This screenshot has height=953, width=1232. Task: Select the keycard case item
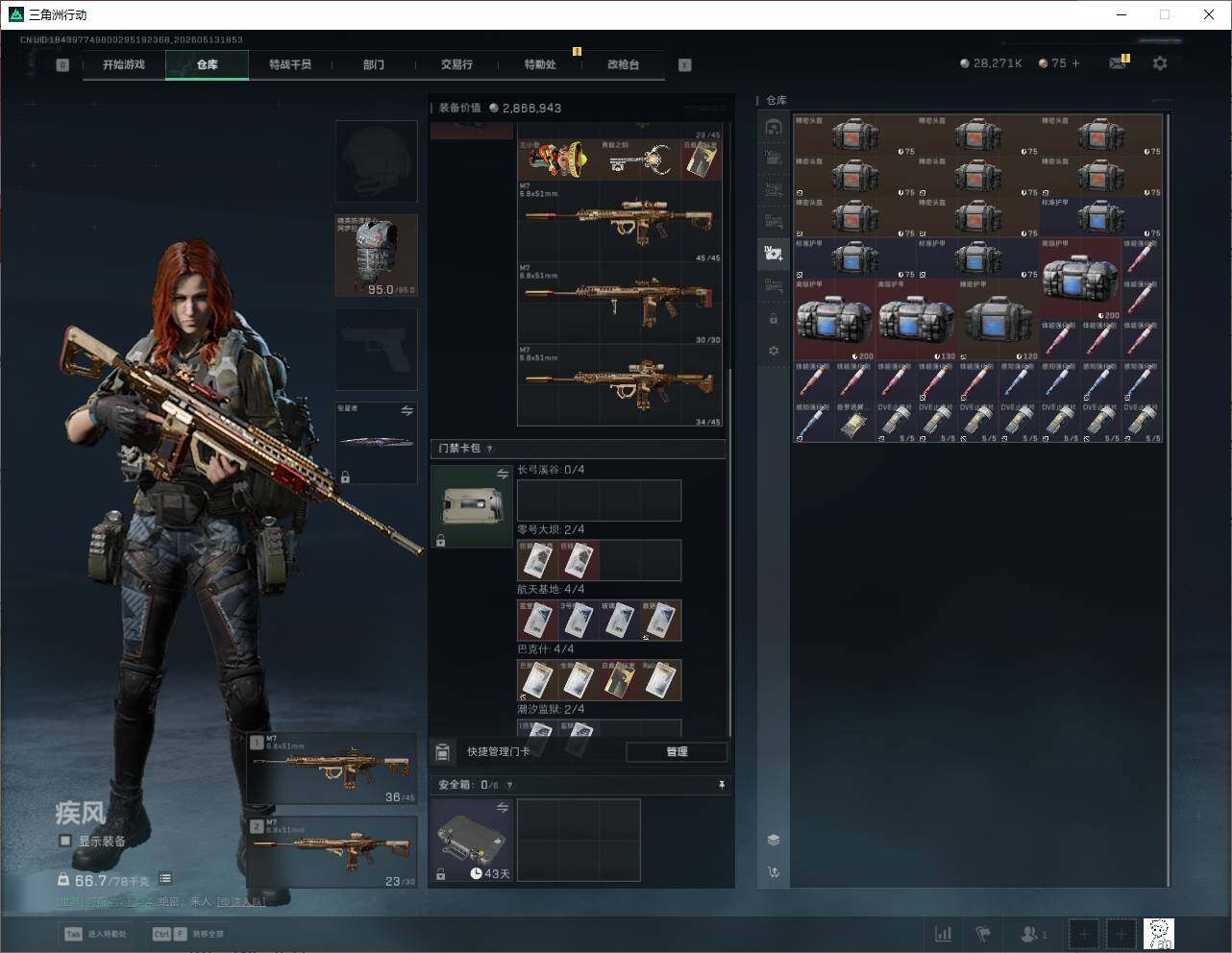pos(471,506)
